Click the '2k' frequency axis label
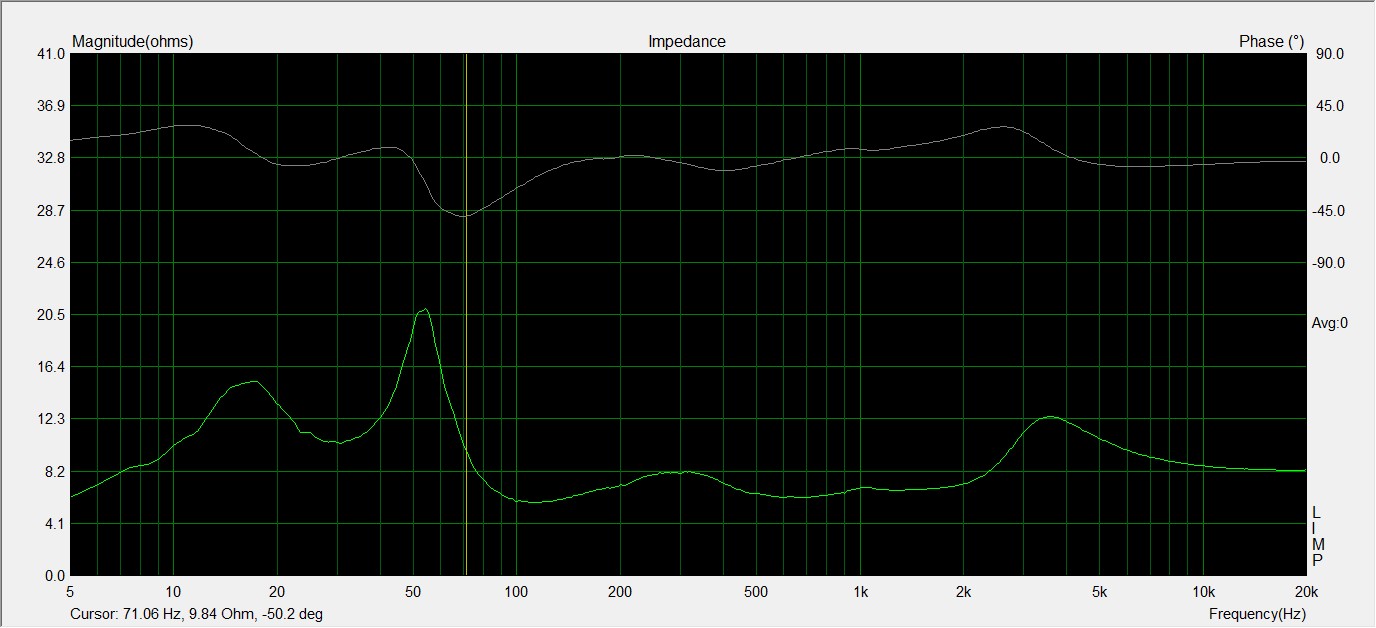 963,590
